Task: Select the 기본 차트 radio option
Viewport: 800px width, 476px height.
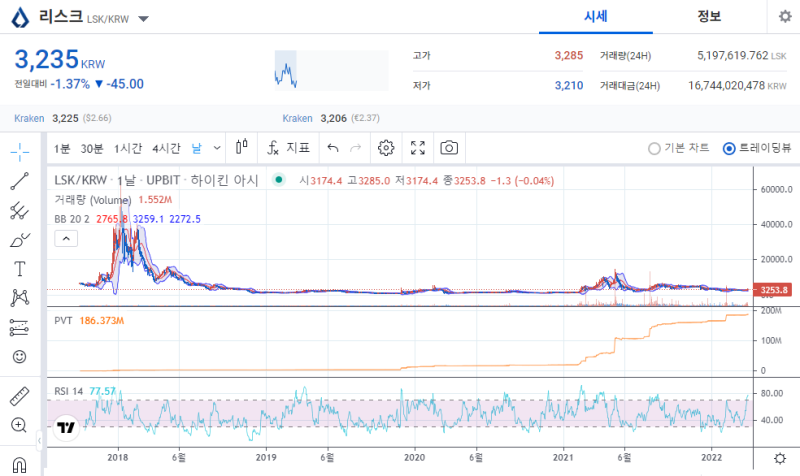Action: [x=678, y=148]
